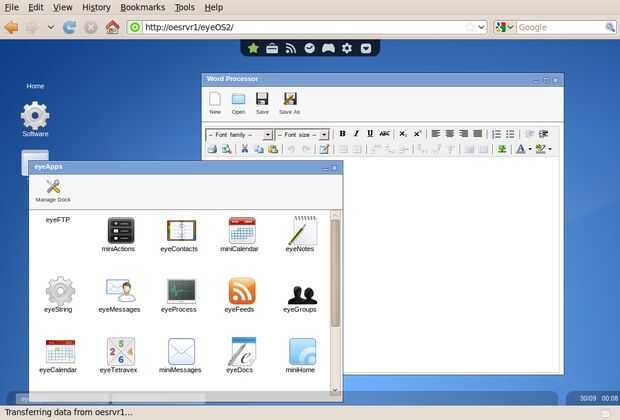Launch the eyeContacts app

click(x=180, y=235)
